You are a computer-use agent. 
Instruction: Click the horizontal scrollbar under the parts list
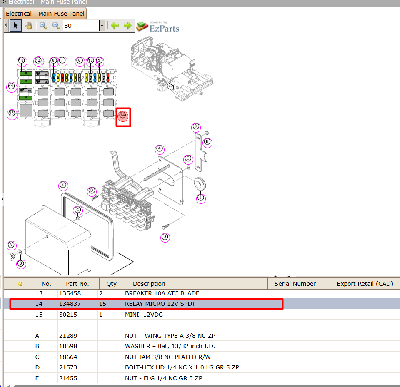[207, 386]
